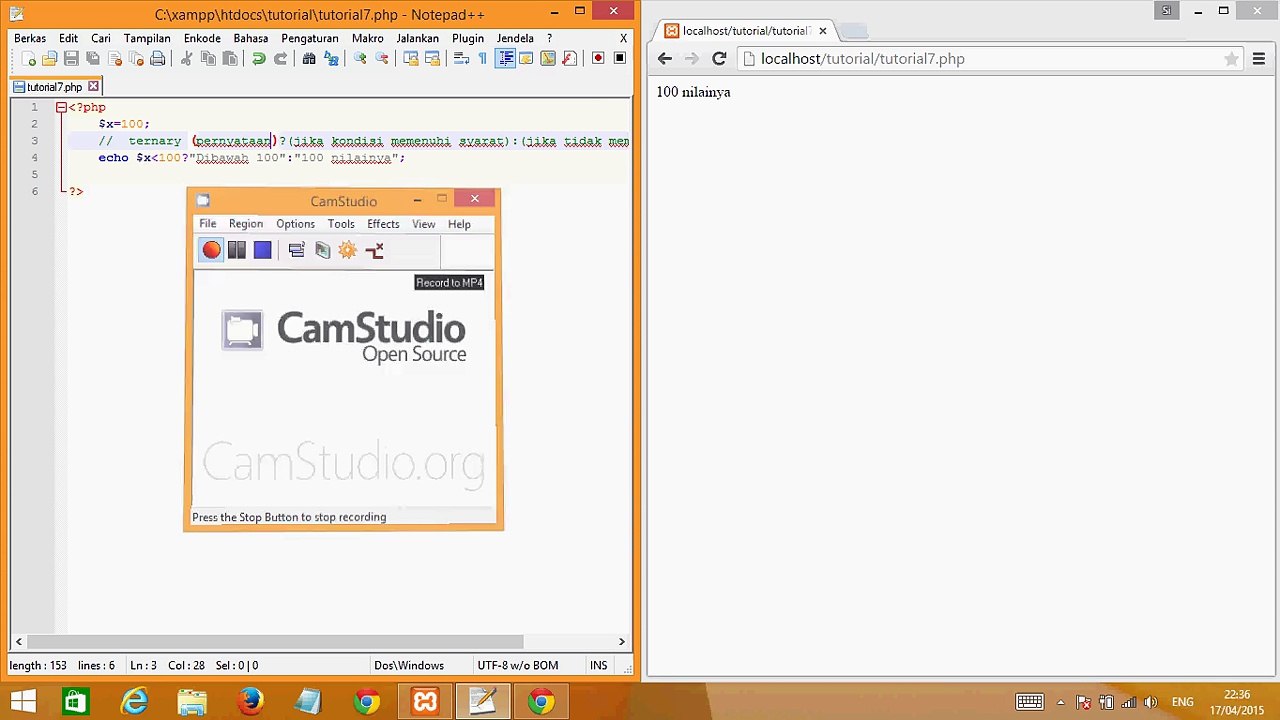The width and height of the screenshot is (1280, 720).
Task: Open the Region menu in CamStudio
Action: [x=246, y=224]
